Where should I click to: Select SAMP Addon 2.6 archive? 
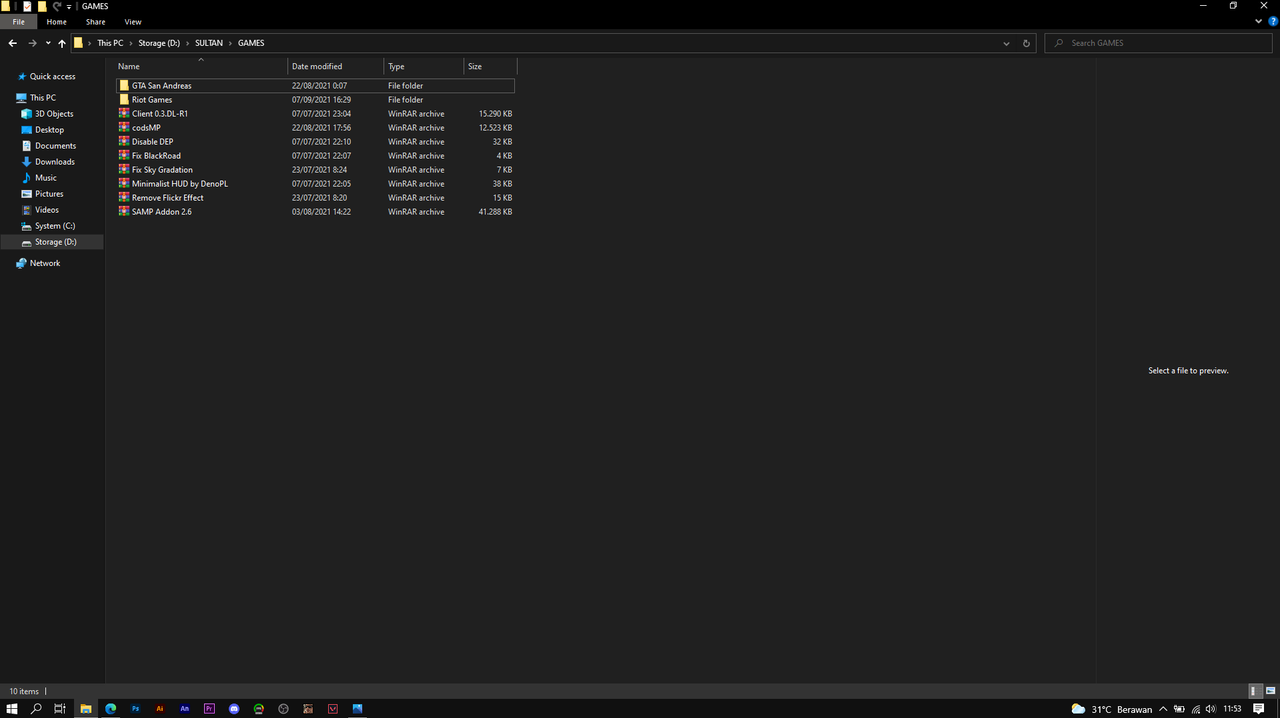315,212
